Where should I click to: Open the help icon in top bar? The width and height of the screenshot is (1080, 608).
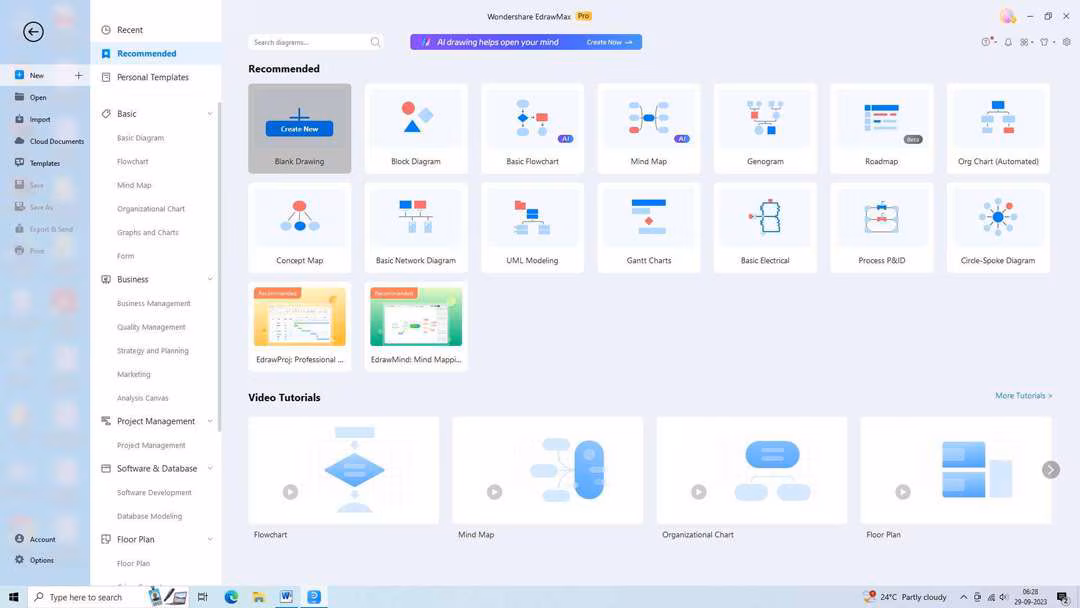point(988,41)
